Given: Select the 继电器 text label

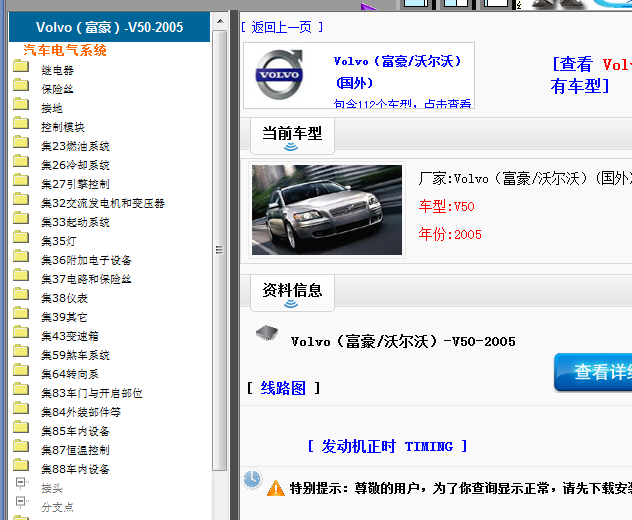Looking at the screenshot, I should (x=57, y=71).
